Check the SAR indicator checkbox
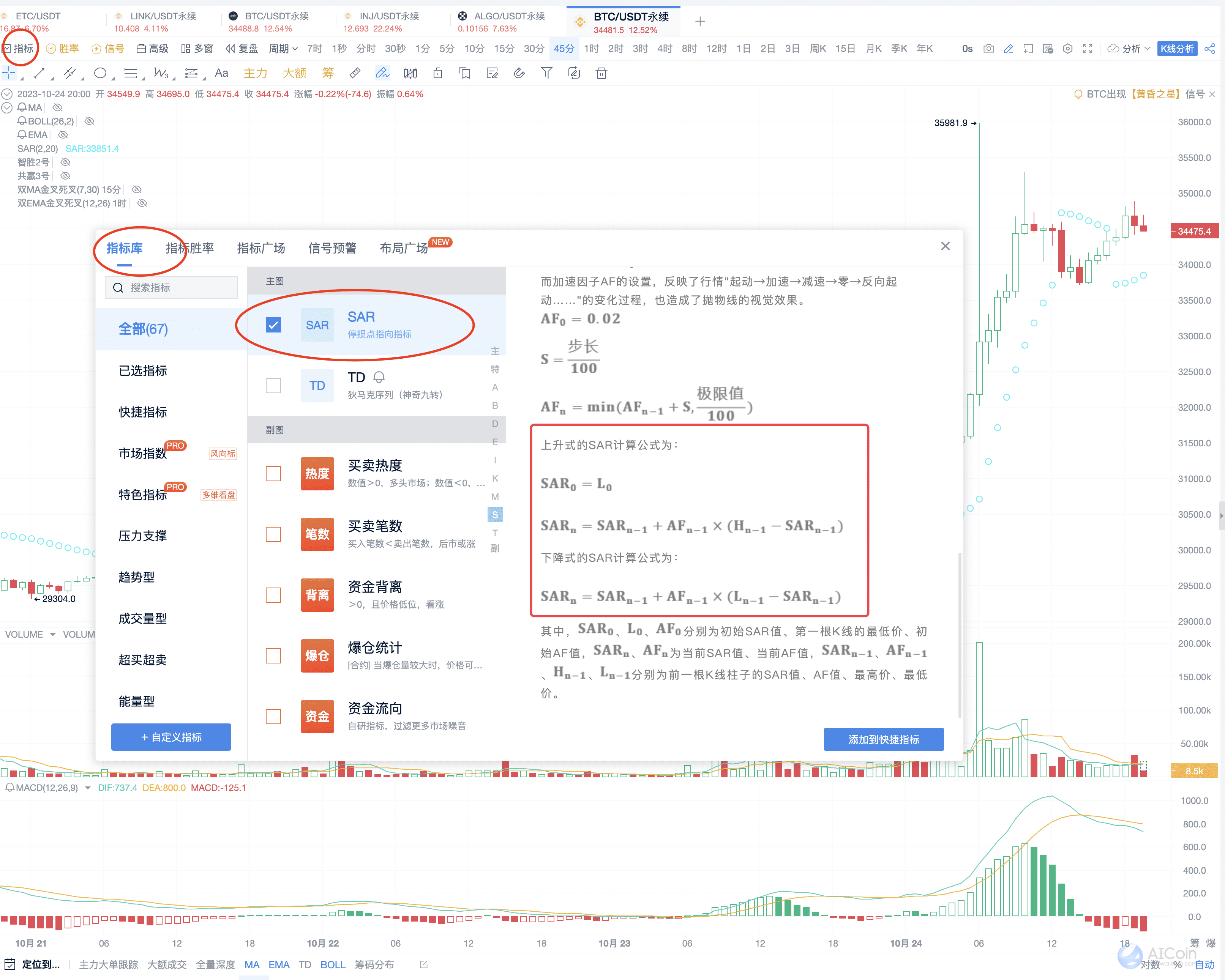Screen dimensions: 1225x980 pos(272,323)
